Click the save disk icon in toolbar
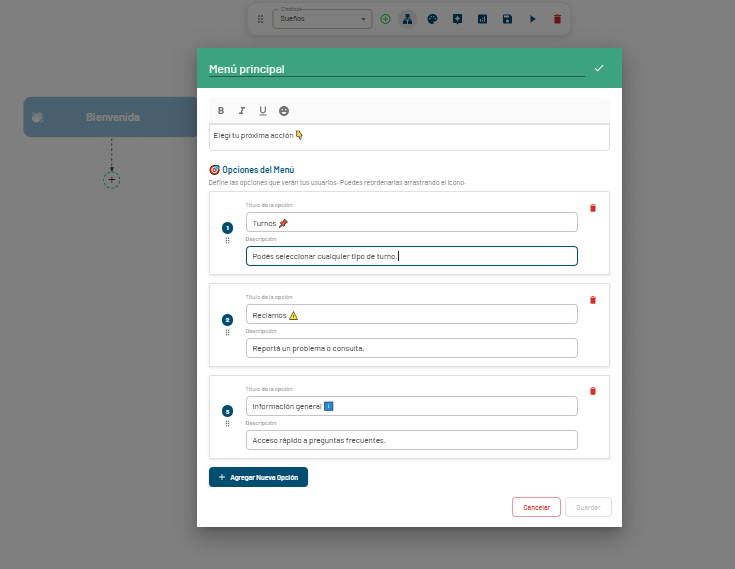 pyautogui.click(x=507, y=19)
